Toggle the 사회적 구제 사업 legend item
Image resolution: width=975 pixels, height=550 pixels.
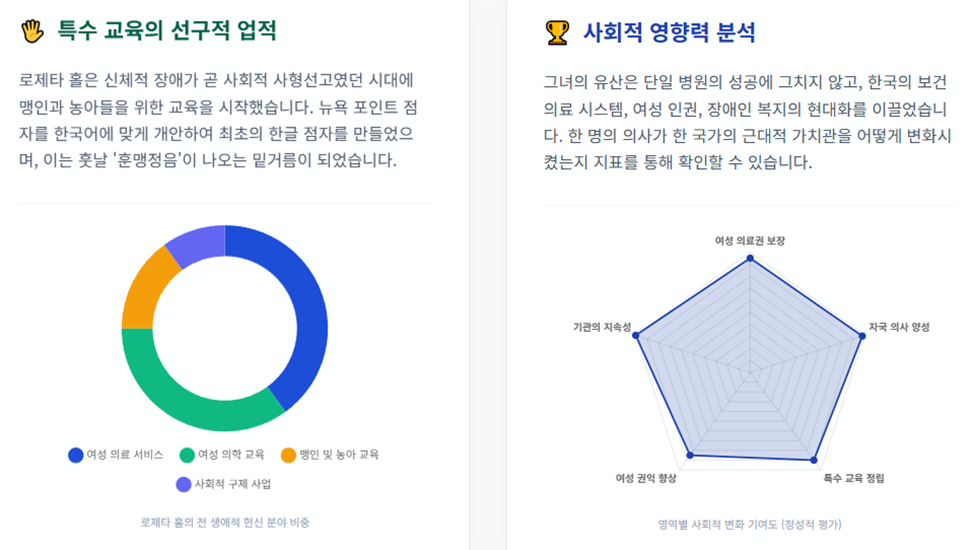pyautogui.click(x=224, y=484)
